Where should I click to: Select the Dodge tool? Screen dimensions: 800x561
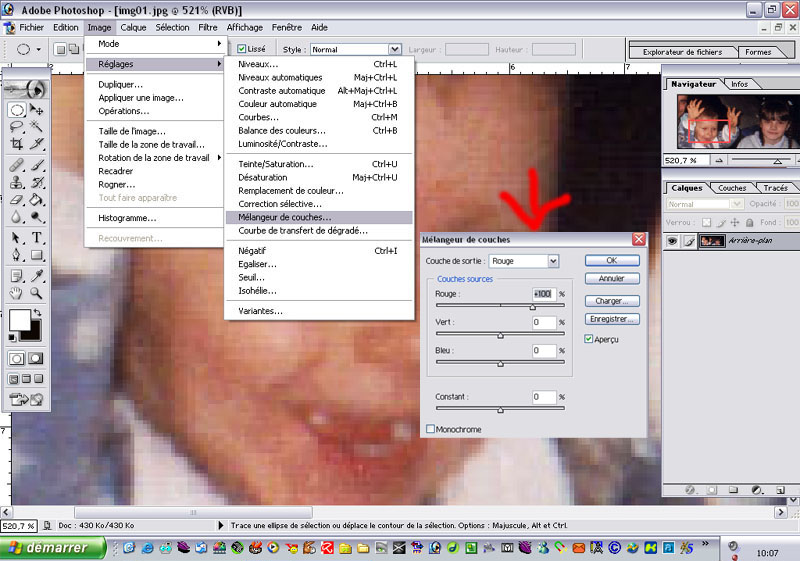[x=36, y=217]
